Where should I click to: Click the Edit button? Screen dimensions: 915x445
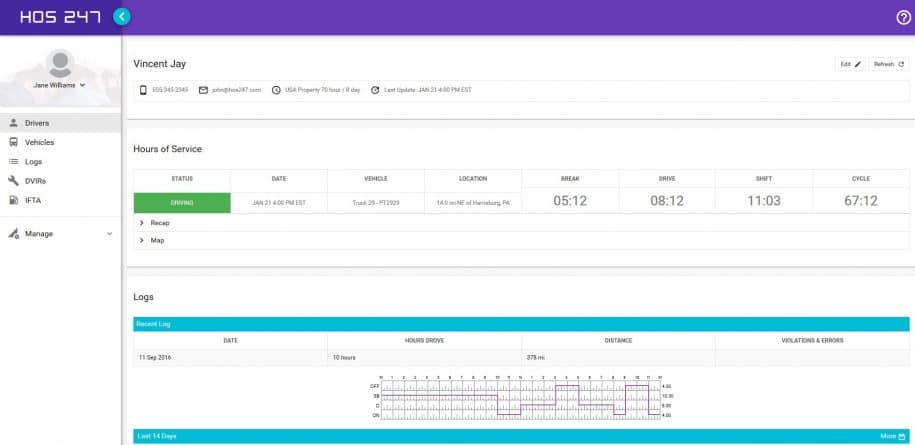click(850, 64)
